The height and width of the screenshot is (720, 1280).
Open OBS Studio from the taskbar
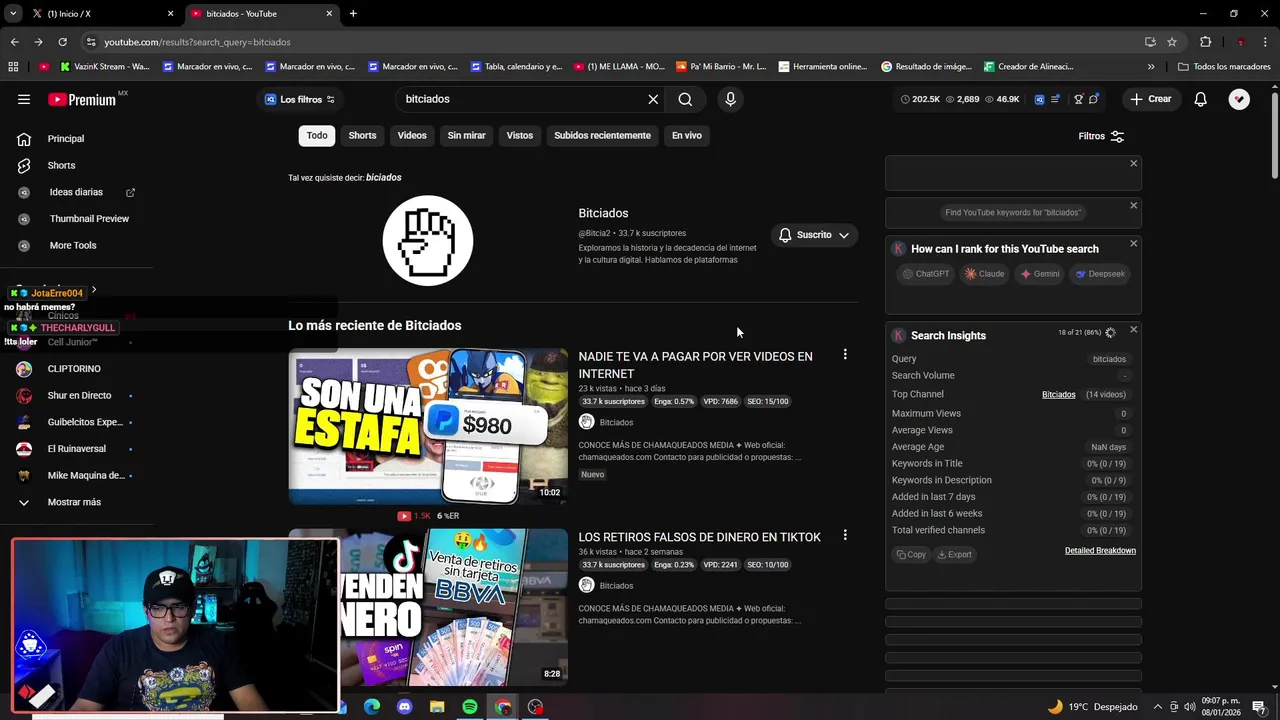(536, 707)
